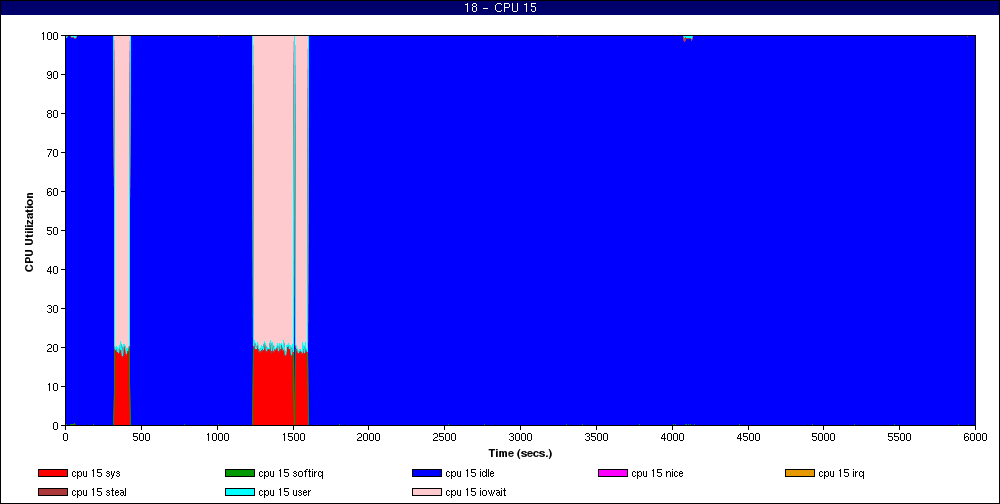Click the magenta cpu 15 nice legend swatch

(613, 473)
